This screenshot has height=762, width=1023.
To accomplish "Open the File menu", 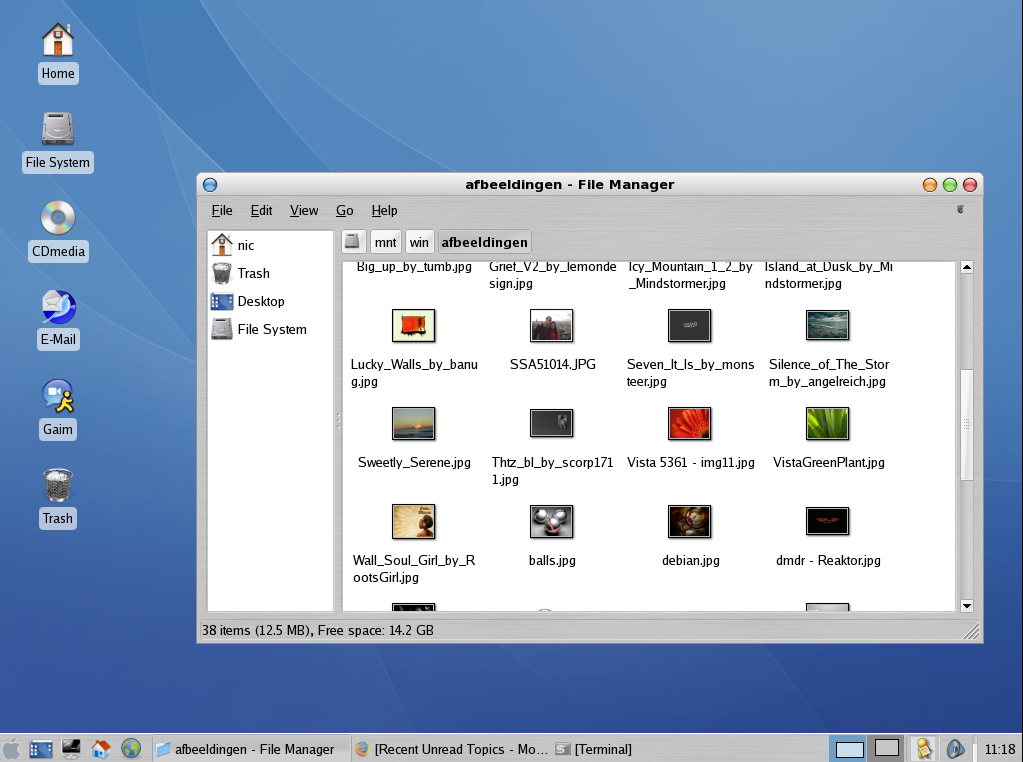I will point(222,210).
